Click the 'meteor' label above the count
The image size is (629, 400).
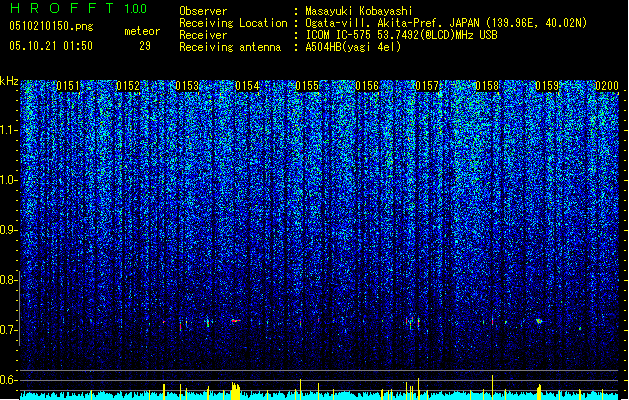point(142,31)
